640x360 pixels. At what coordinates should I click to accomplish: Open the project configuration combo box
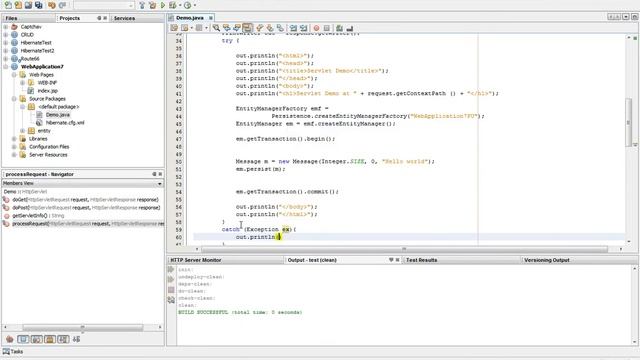104,5
